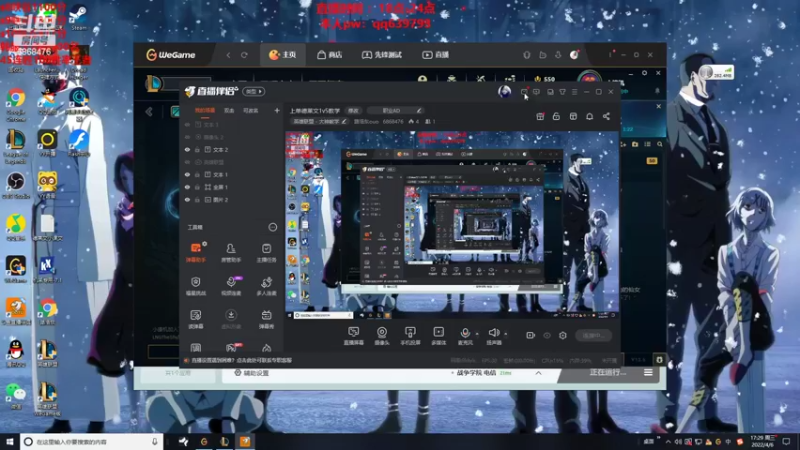Image resolution: width=800 pixels, height=450 pixels.
Task: Toggle visibility of 图片 2 layer
Action: (187, 199)
